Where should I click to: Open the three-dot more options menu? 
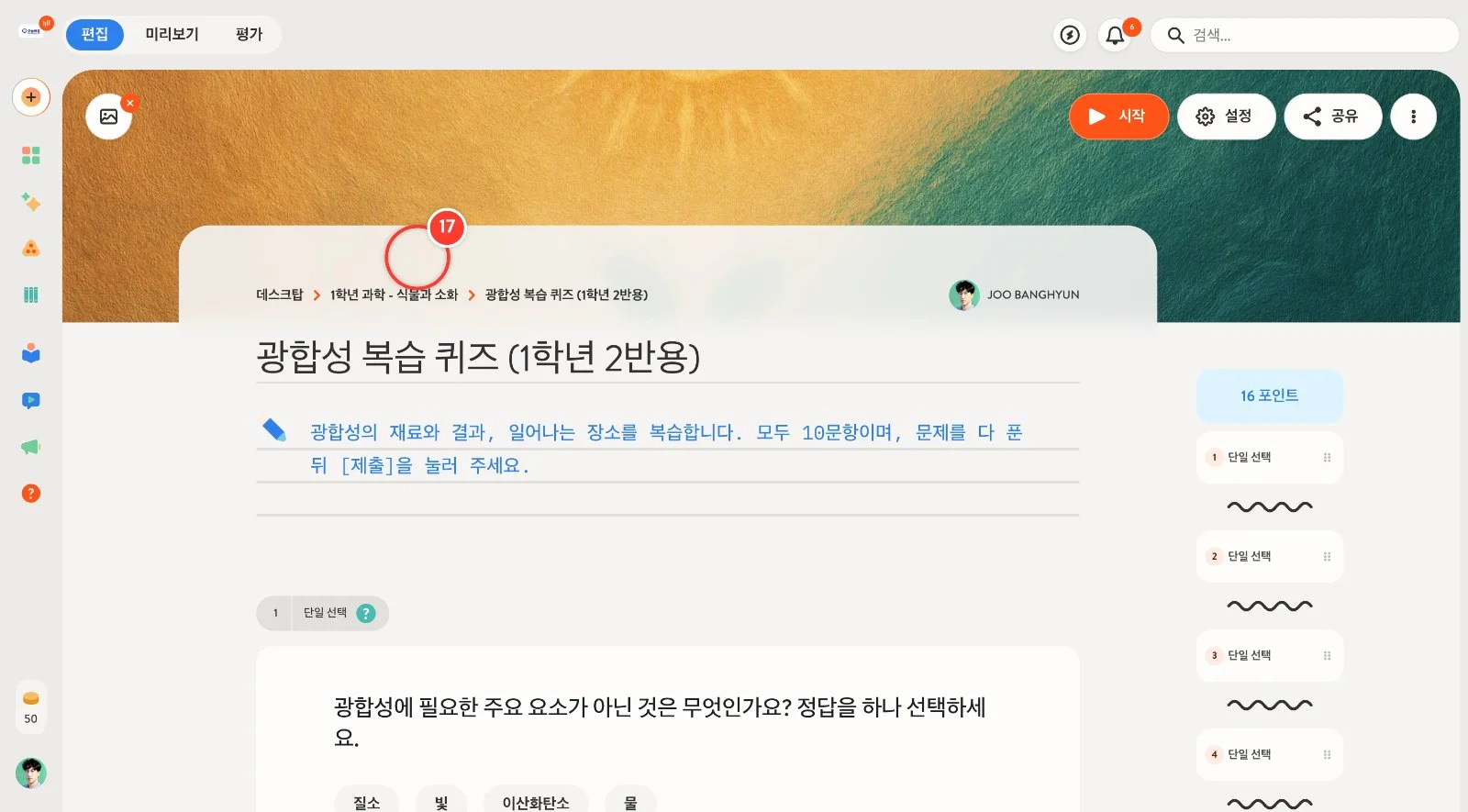click(1413, 117)
